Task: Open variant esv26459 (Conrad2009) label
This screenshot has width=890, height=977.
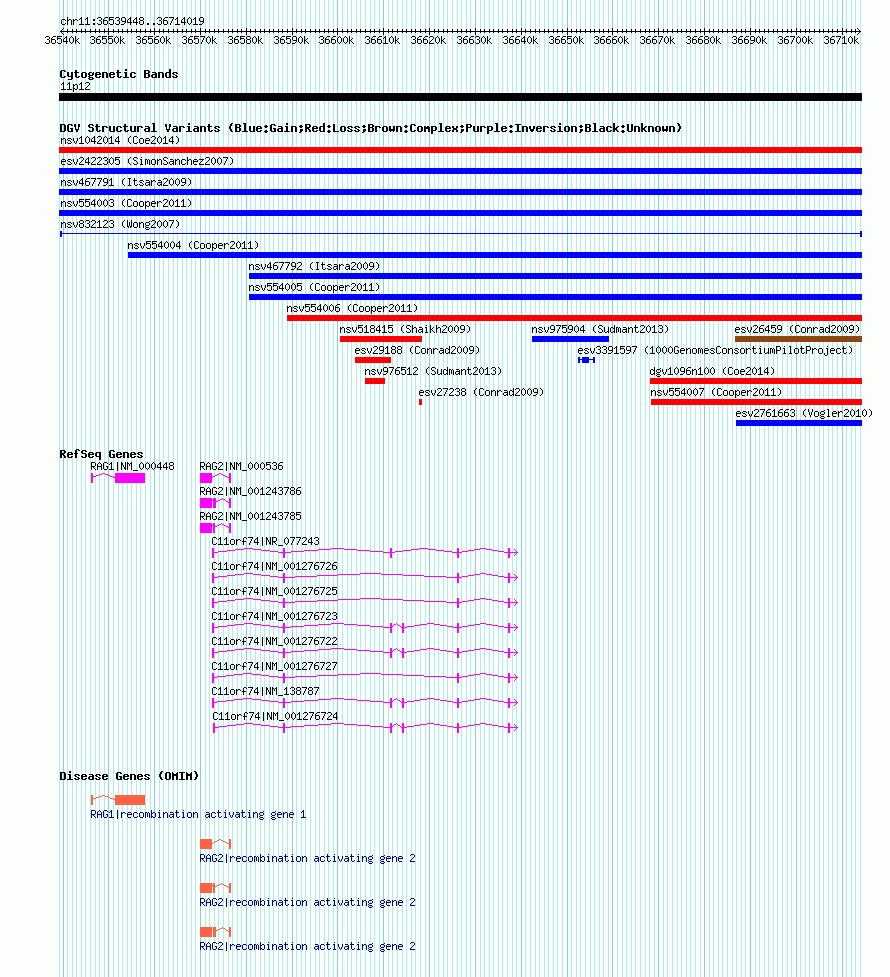Action: point(797,330)
